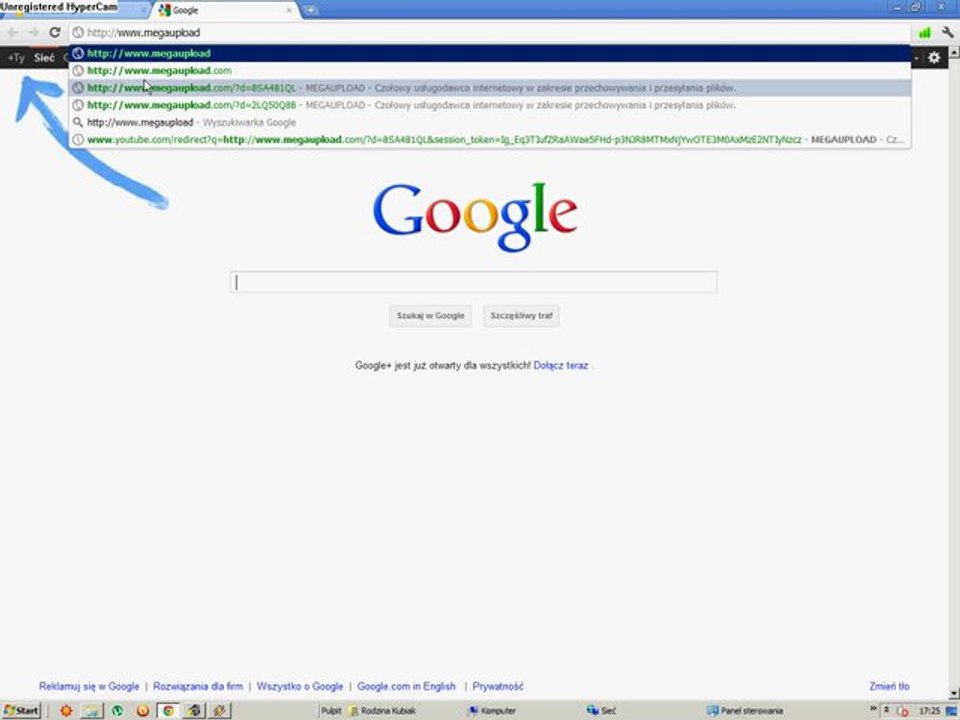
Task: Select suggestion http://www.megaupload.com
Action: [490, 70]
